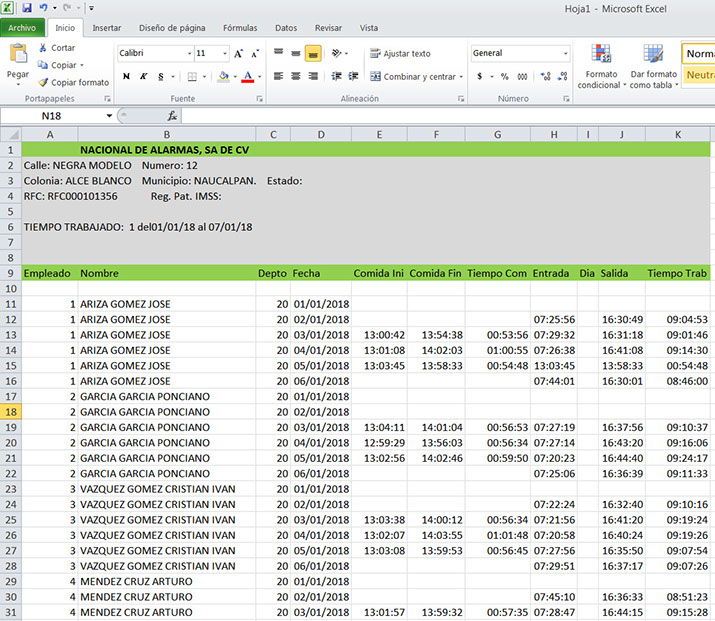The width and height of the screenshot is (715, 621).
Task: Switch to the Insertar tab
Action: point(106,28)
